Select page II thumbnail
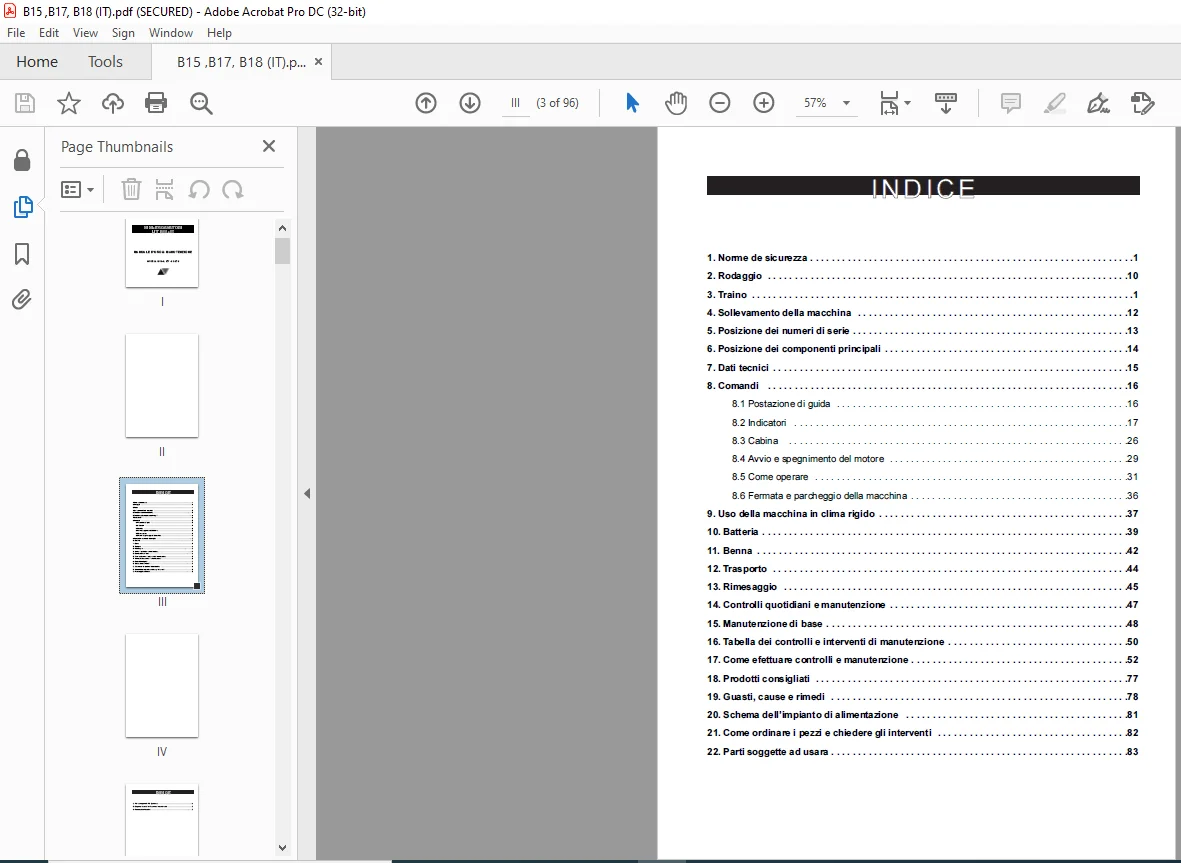1181x863 pixels. [x=162, y=386]
